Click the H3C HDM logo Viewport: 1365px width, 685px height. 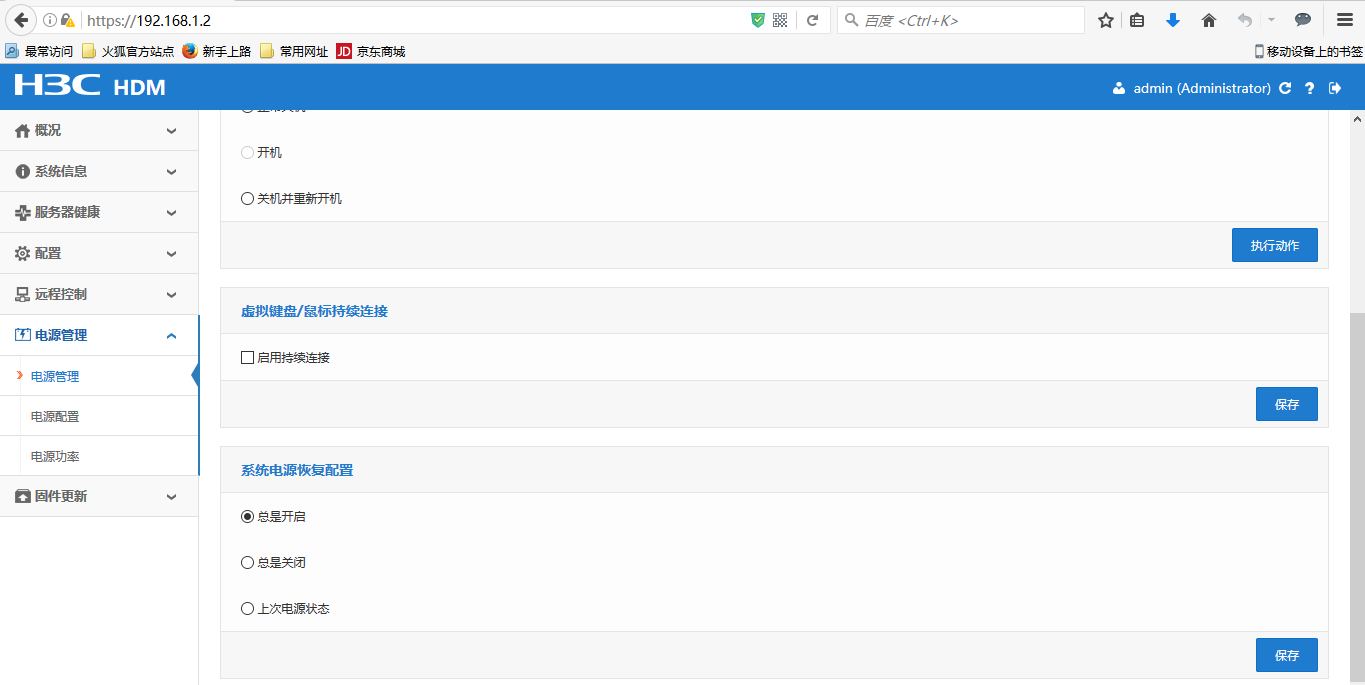[x=89, y=87]
